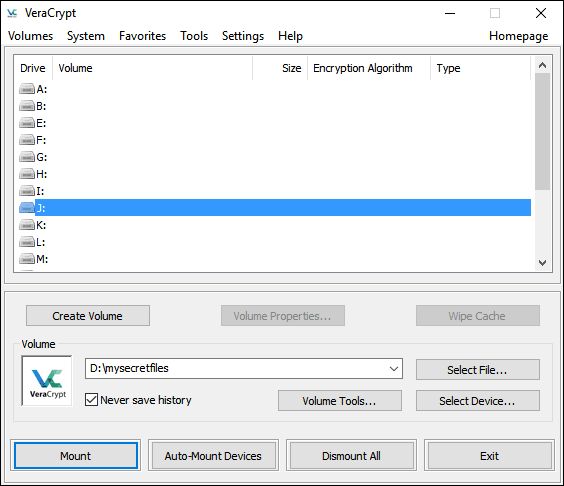Screen dimensions: 564x486
Task: Select the E: drive slot icon
Action: pyautogui.click(x=27, y=123)
